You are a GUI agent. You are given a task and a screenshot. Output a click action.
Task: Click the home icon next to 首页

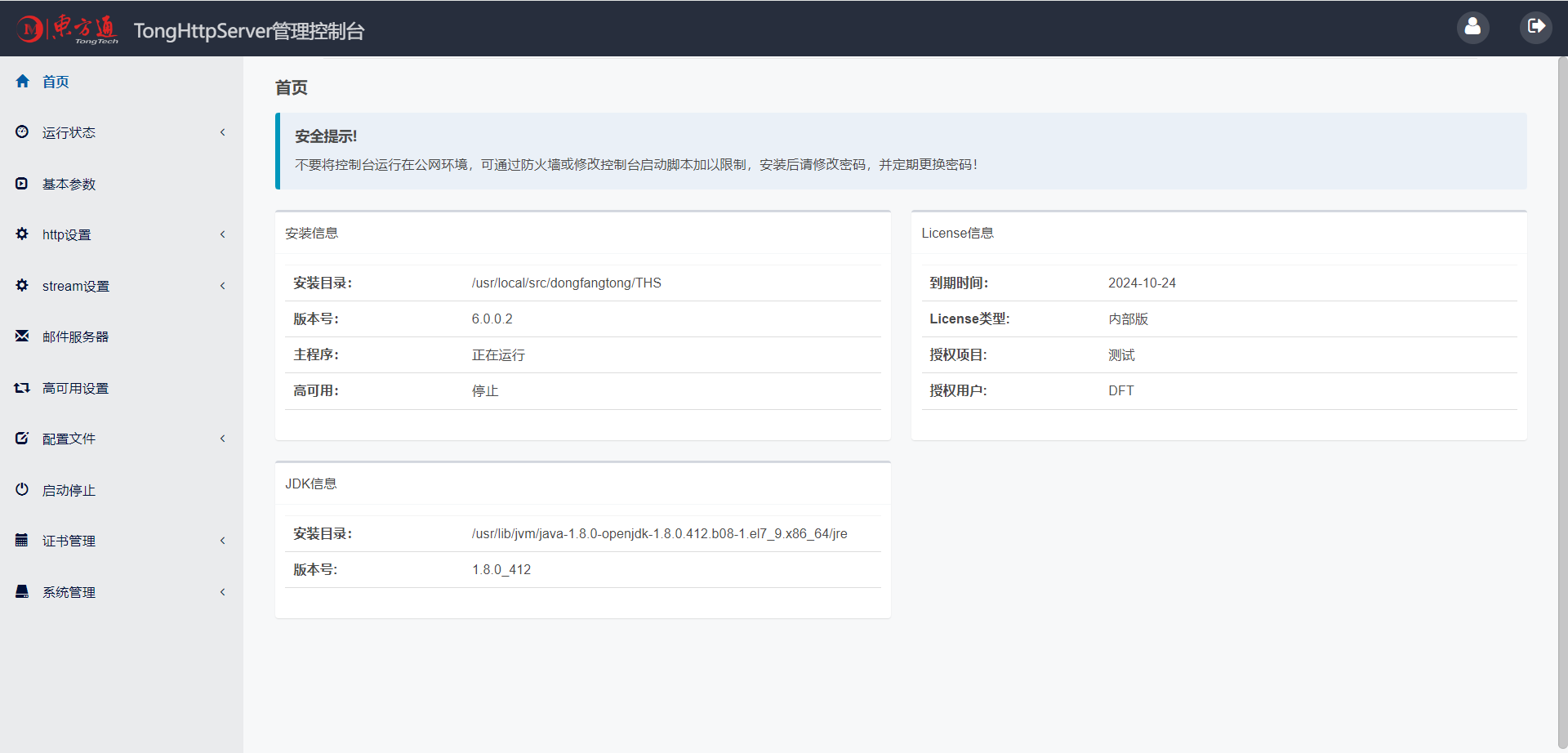coord(22,81)
